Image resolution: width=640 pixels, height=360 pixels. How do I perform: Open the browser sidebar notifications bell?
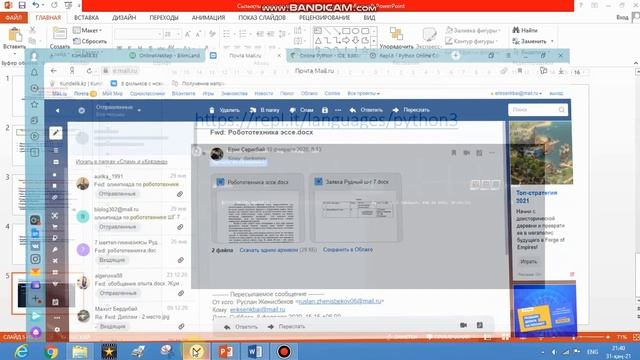(35, 72)
